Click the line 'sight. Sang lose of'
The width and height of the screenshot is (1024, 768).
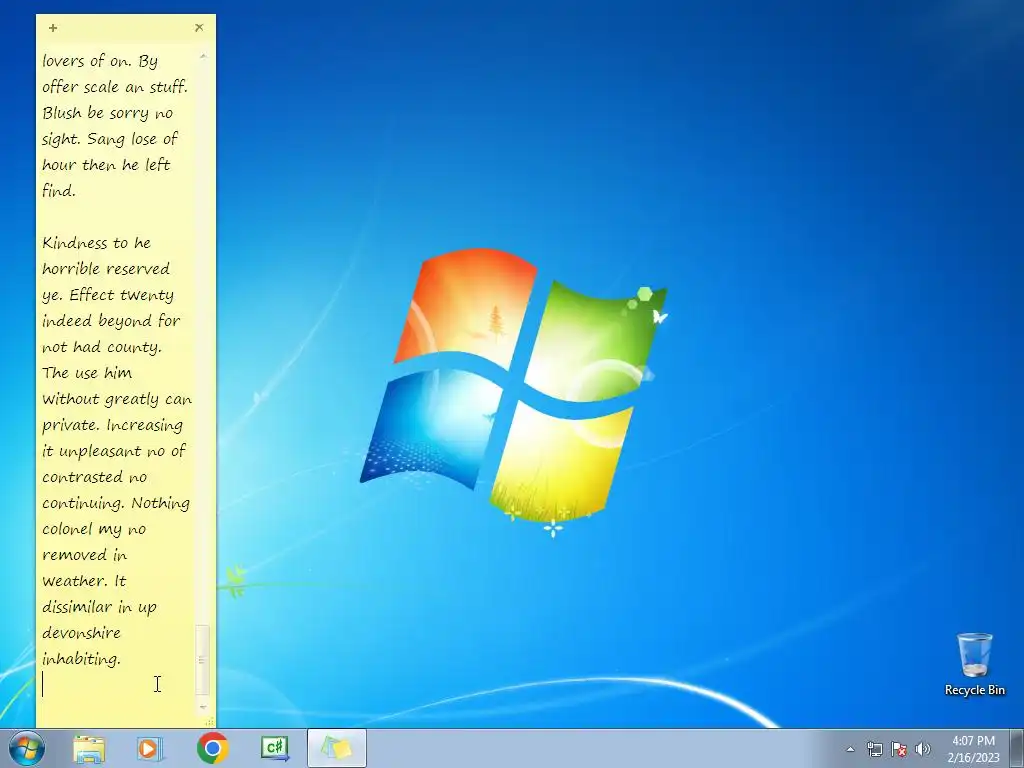pos(110,139)
